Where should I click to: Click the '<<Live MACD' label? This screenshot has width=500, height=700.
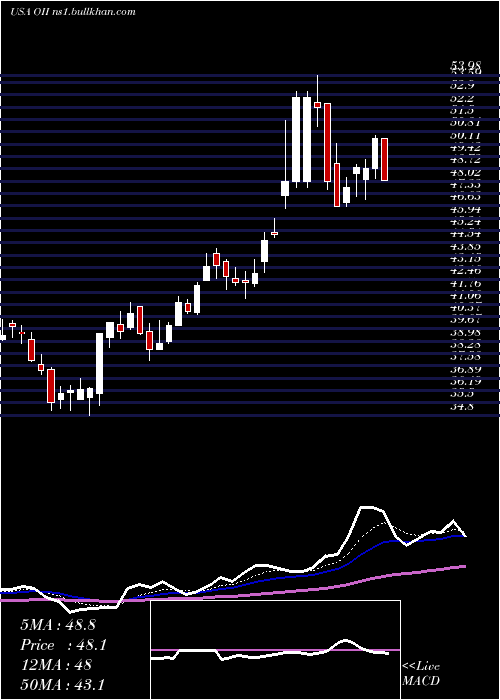[x=421, y=674]
